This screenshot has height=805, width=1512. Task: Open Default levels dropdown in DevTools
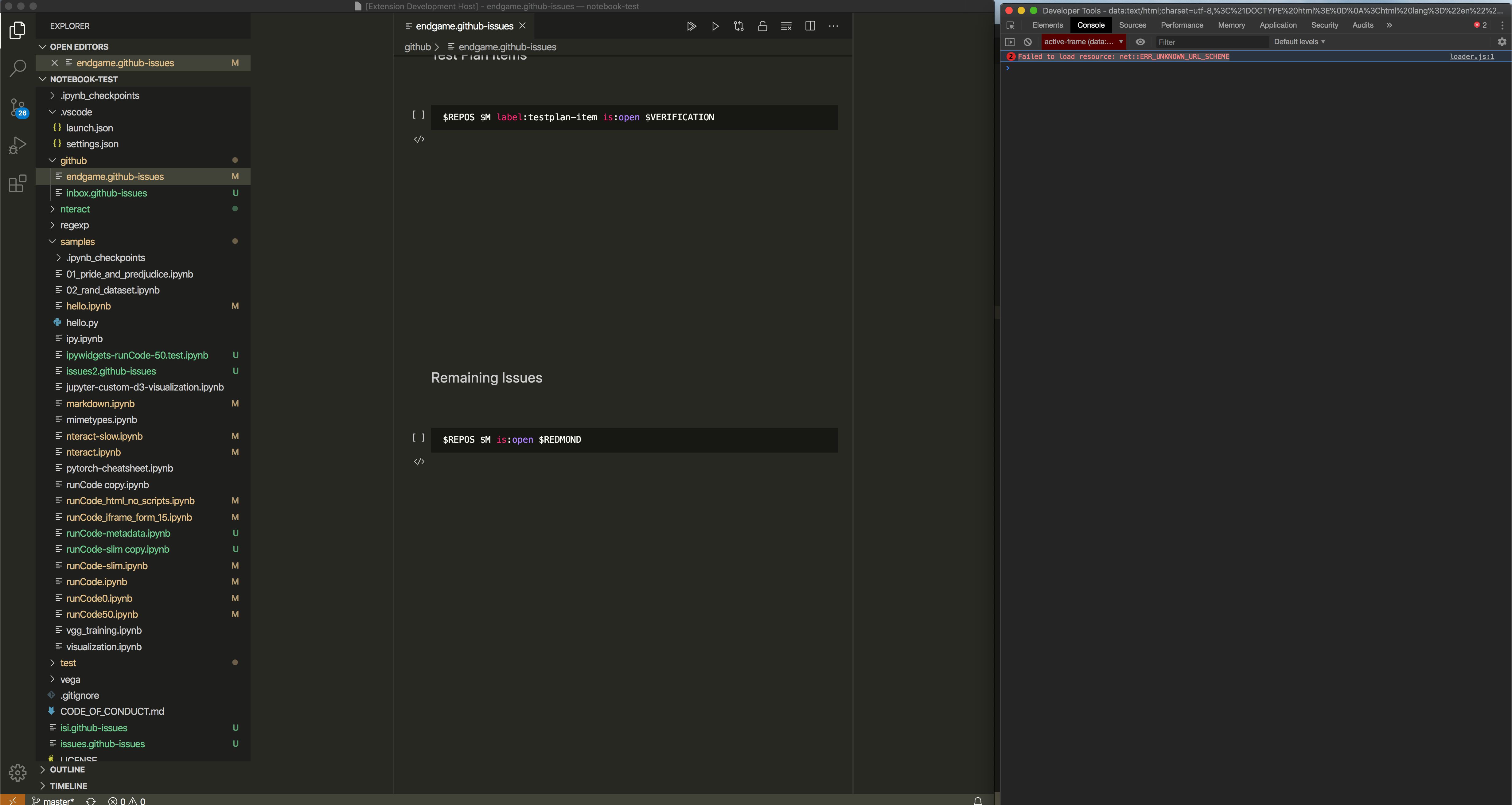1299,42
